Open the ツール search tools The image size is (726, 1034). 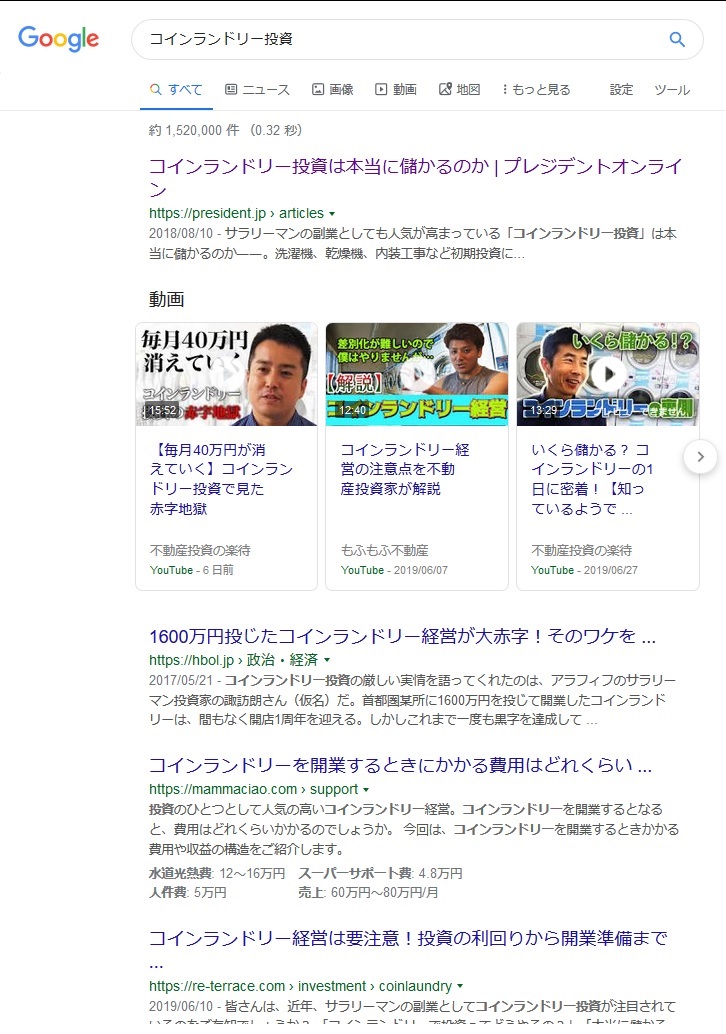[671, 90]
